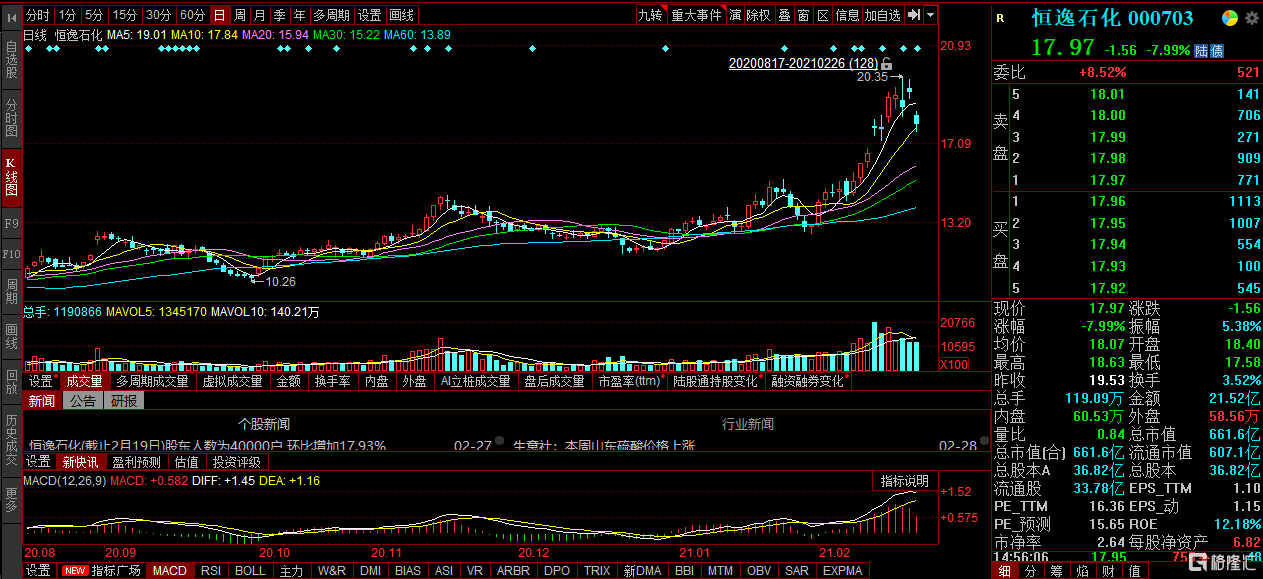This screenshot has height=579, width=1263.
Task: Open 自选股 in the left sidebar
Action: coord(11,59)
